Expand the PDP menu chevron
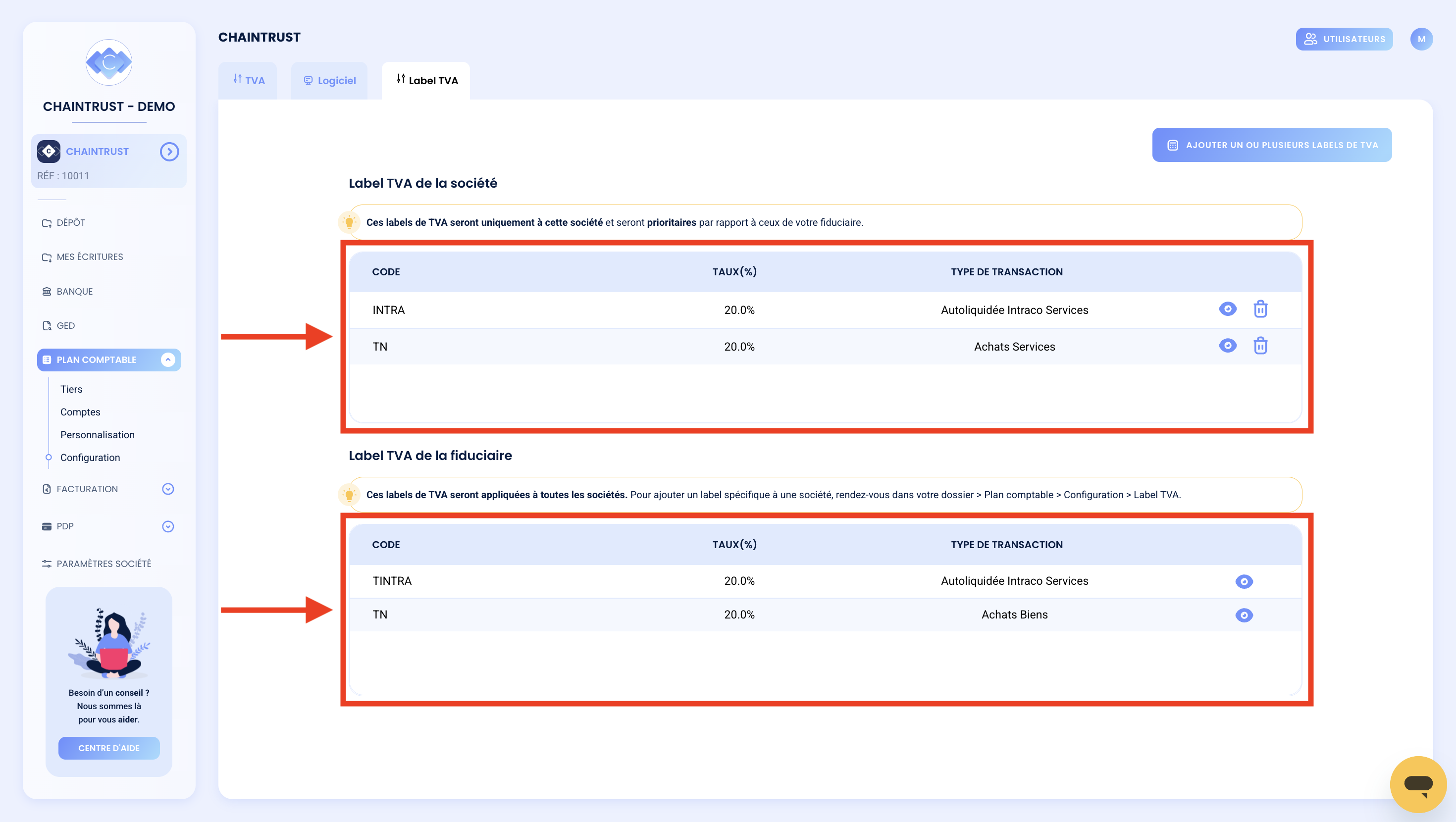Screen dimensions: 1456x822 pos(168,526)
